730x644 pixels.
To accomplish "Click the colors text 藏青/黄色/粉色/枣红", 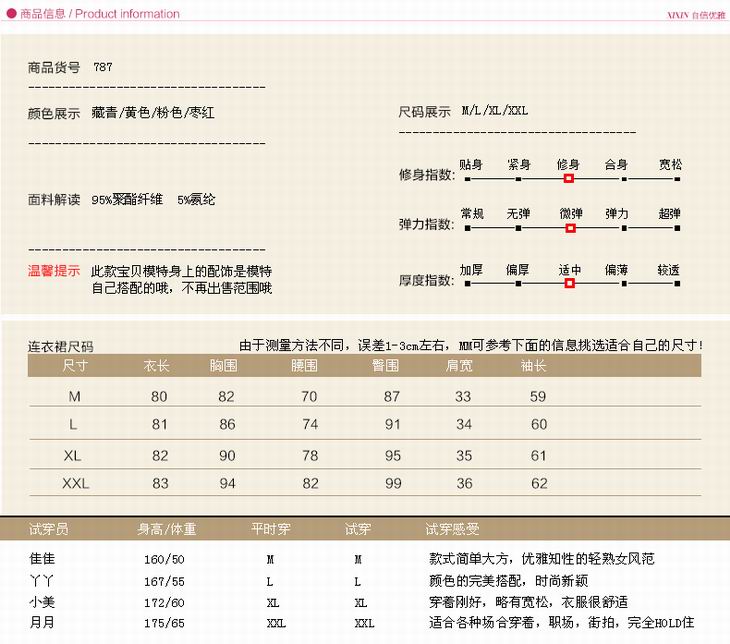I will click(153, 113).
